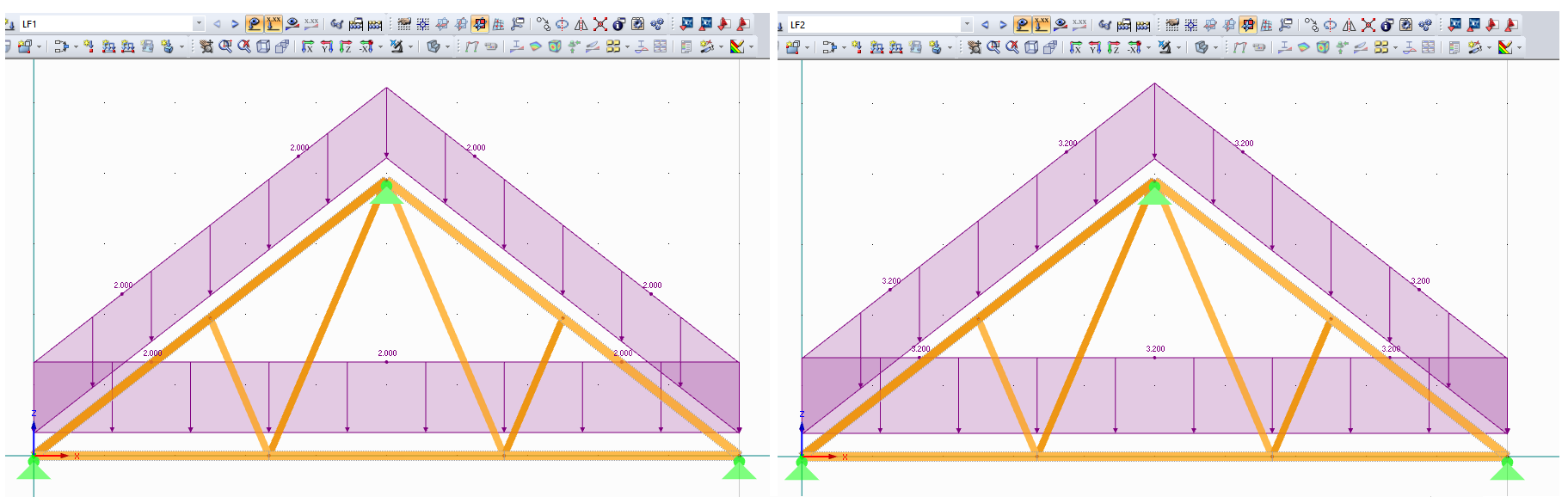View in Z direction in LF1 window
1568x497 pixels.
point(345,46)
